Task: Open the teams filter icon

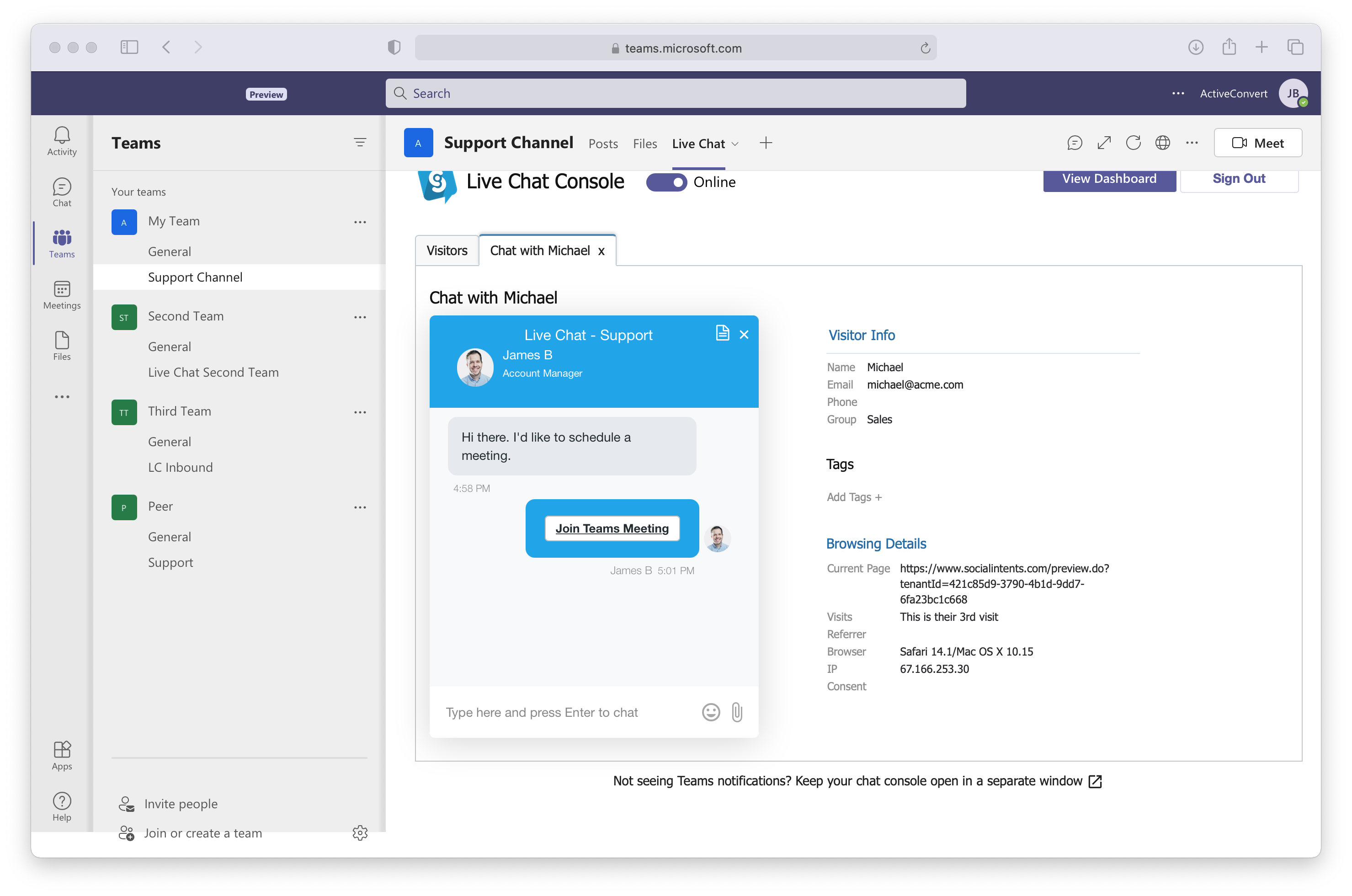Action: [360, 142]
